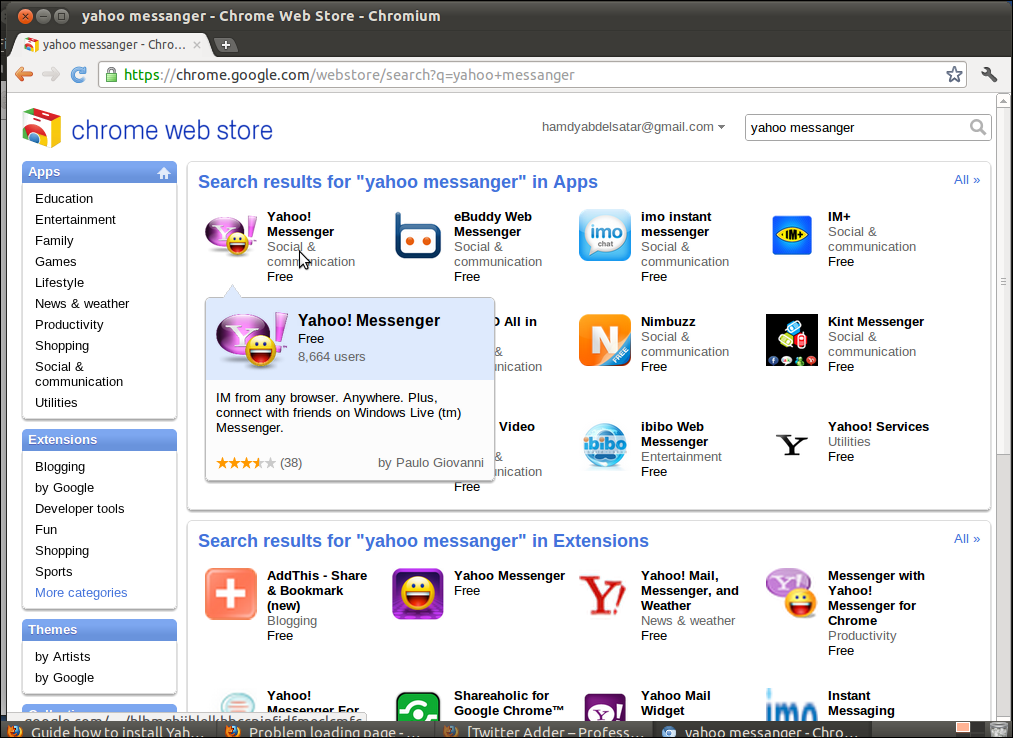
Task: Open the Yahoo Messenger extension smiley icon
Action: pos(418,594)
